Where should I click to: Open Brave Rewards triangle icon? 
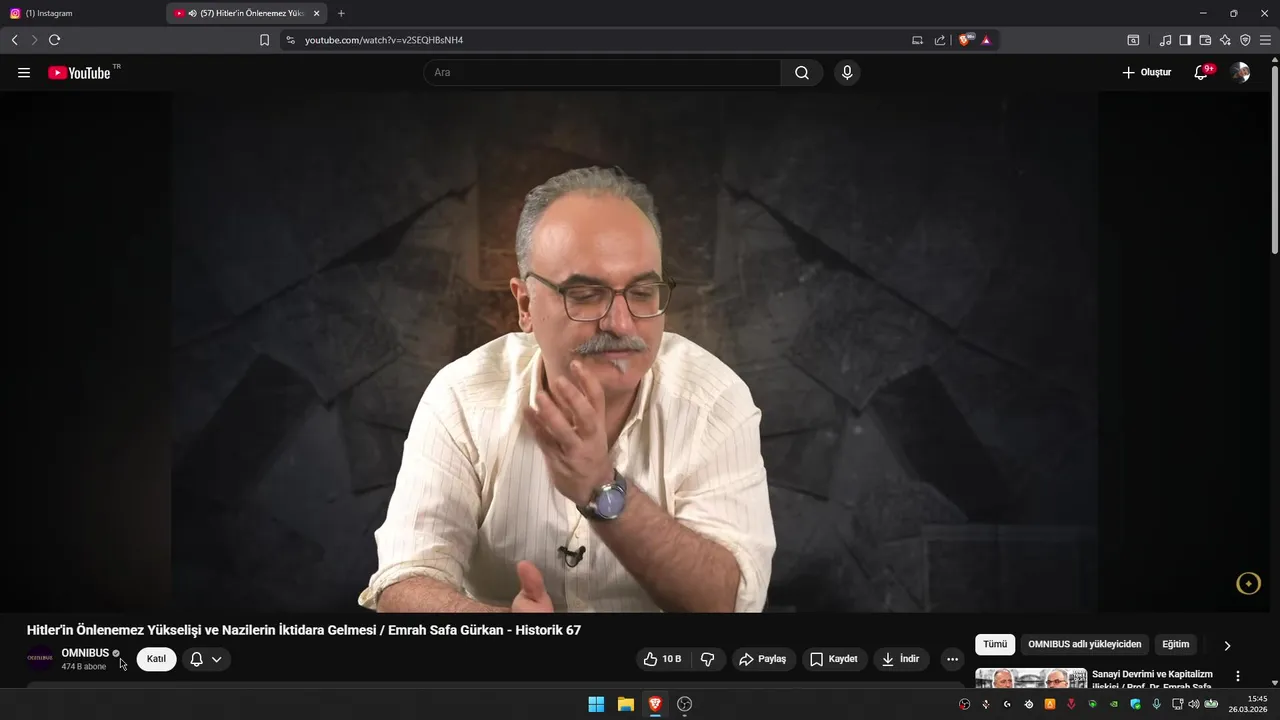tap(986, 40)
